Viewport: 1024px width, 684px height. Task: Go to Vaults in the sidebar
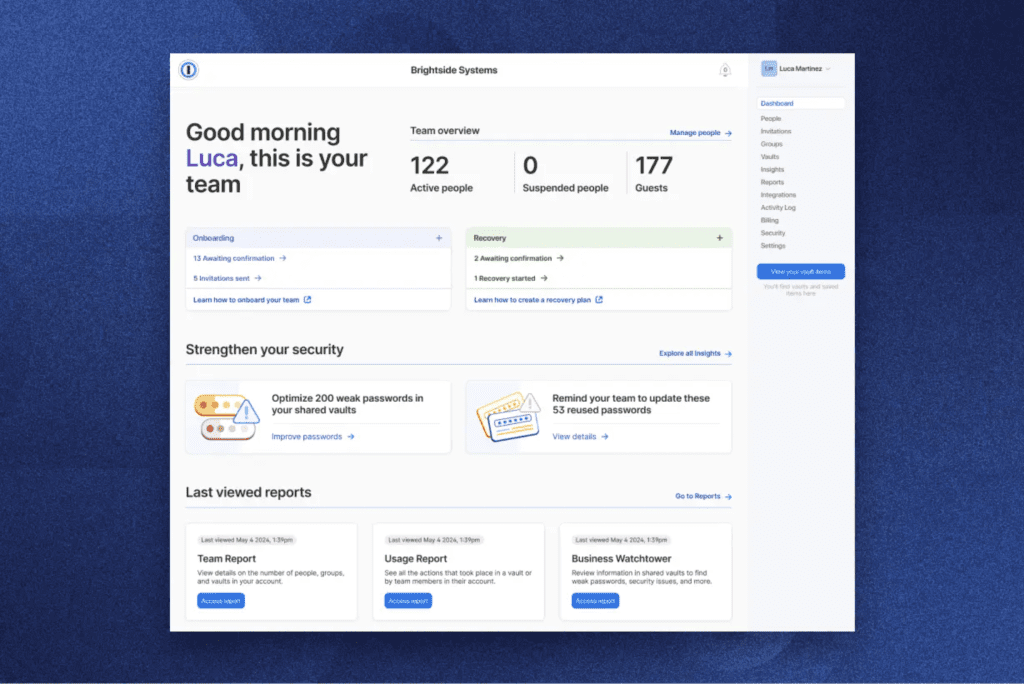tap(770, 157)
